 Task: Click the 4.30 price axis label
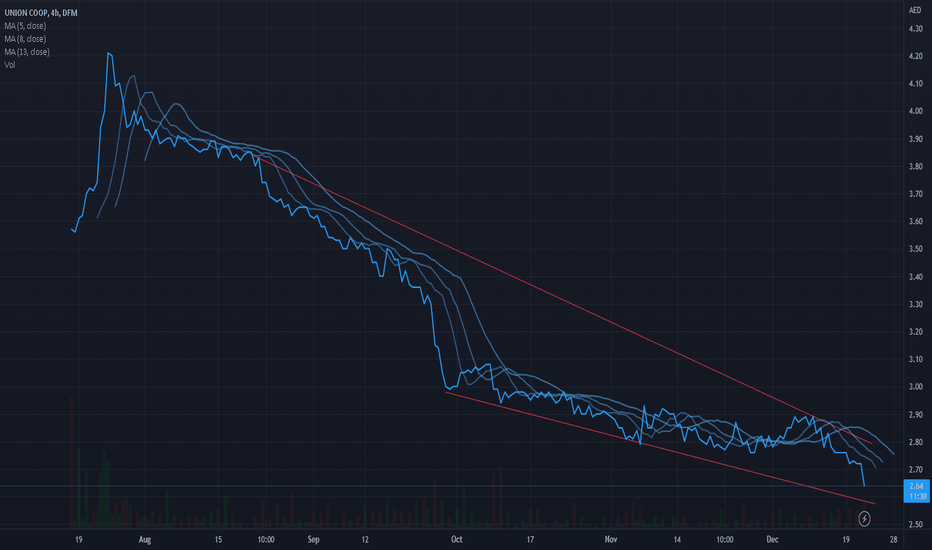coord(916,29)
